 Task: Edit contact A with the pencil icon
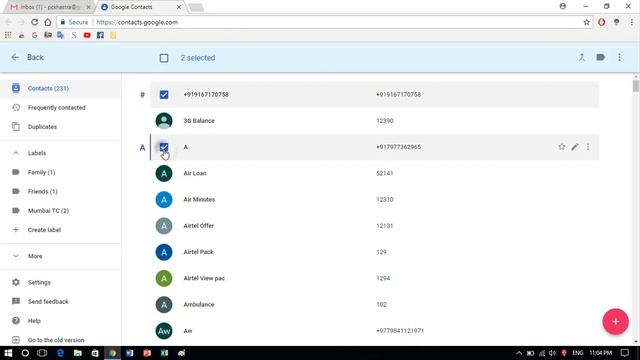click(x=575, y=147)
